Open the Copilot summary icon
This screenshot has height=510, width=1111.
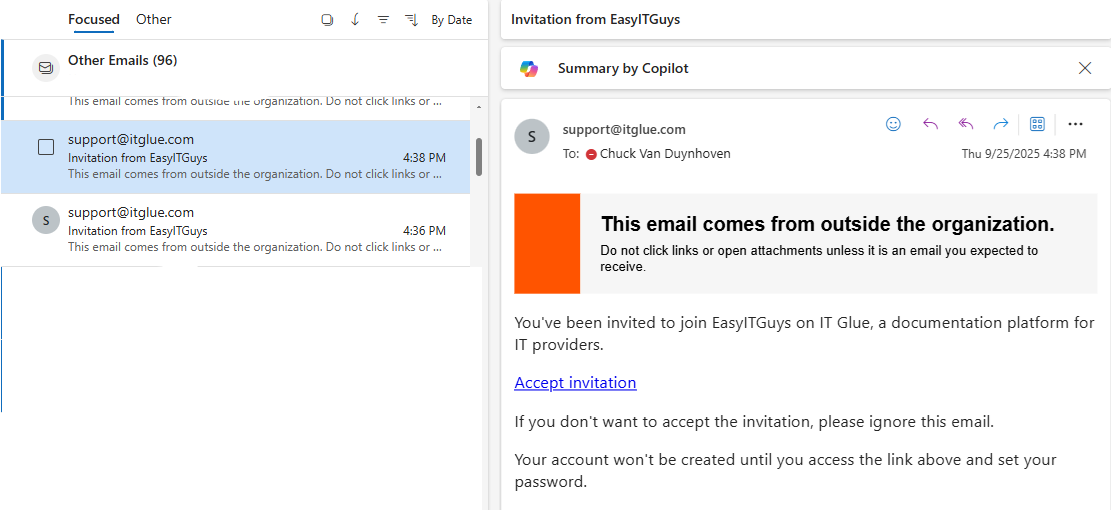[x=529, y=68]
